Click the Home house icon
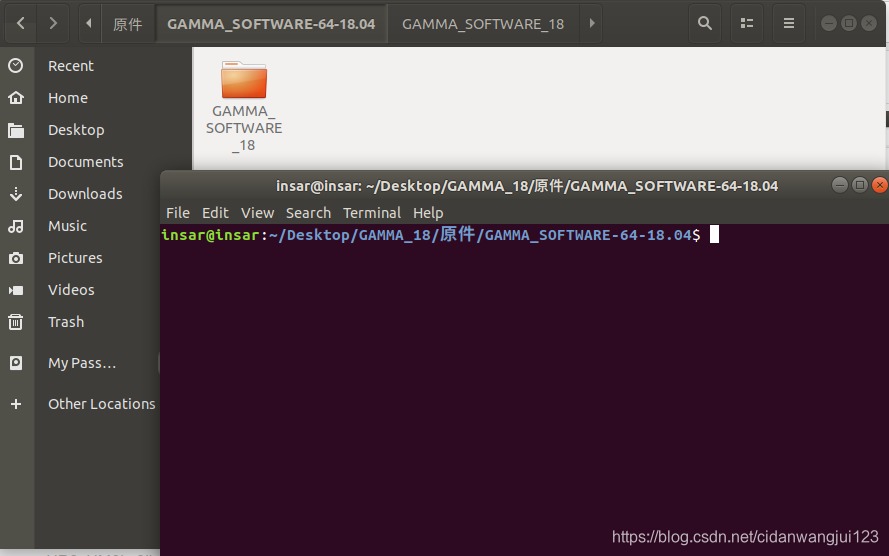 16,97
